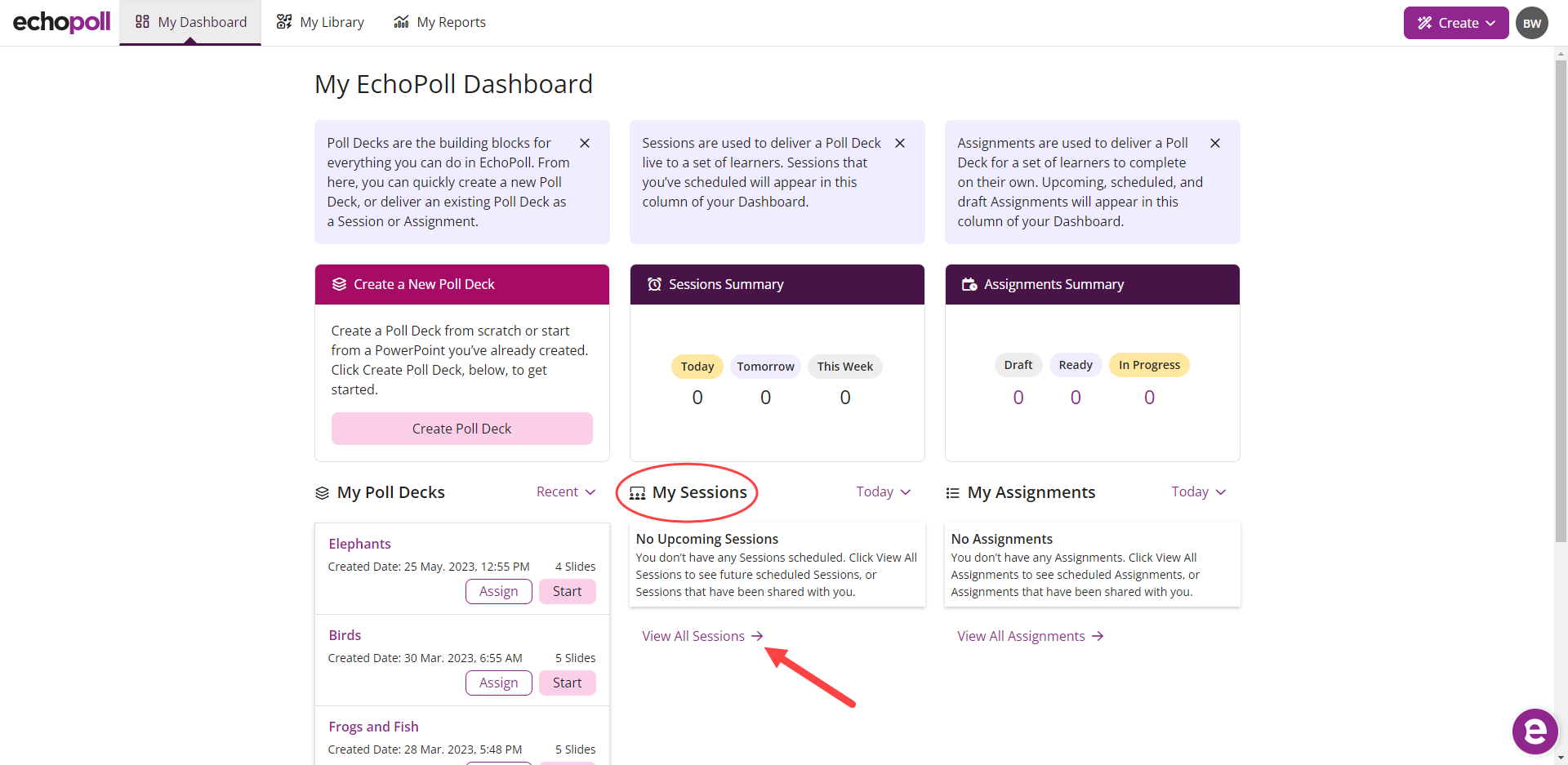
Task: Click the My Library icon
Action: (x=284, y=22)
